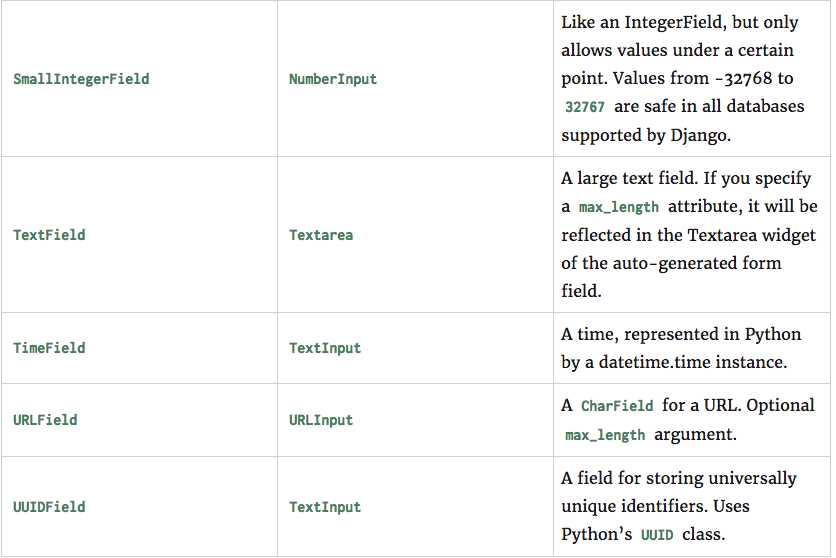
Task: Click TextInput in the UUIDField row
Action: coord(325,507)
